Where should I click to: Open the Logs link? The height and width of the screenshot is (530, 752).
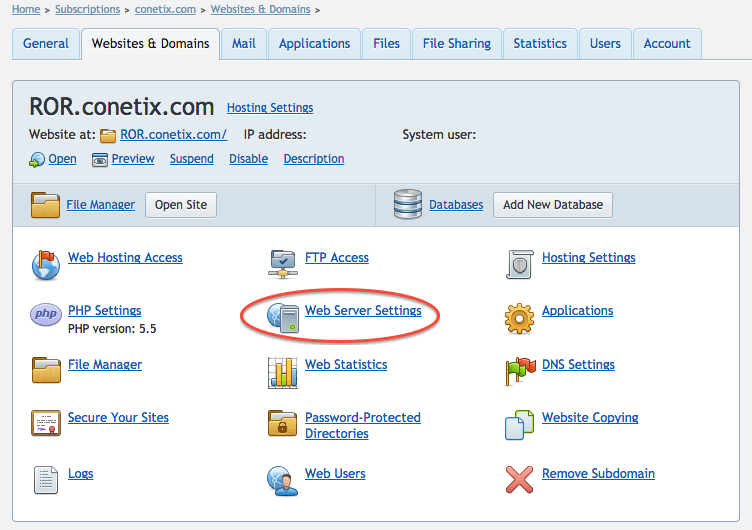[x=81, y=473]
